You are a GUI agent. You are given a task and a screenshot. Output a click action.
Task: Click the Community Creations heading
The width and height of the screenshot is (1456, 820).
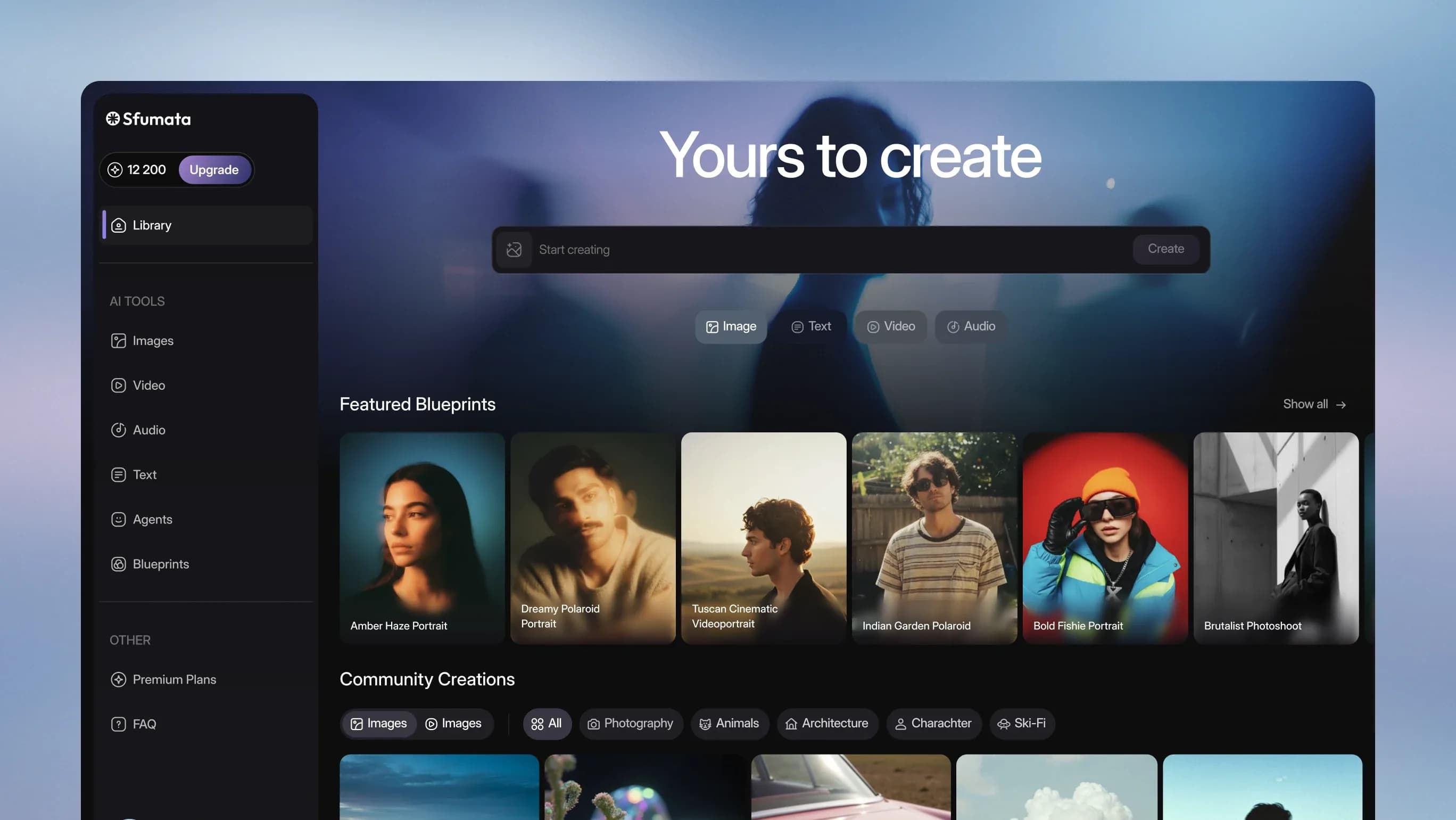click(427, 678)
